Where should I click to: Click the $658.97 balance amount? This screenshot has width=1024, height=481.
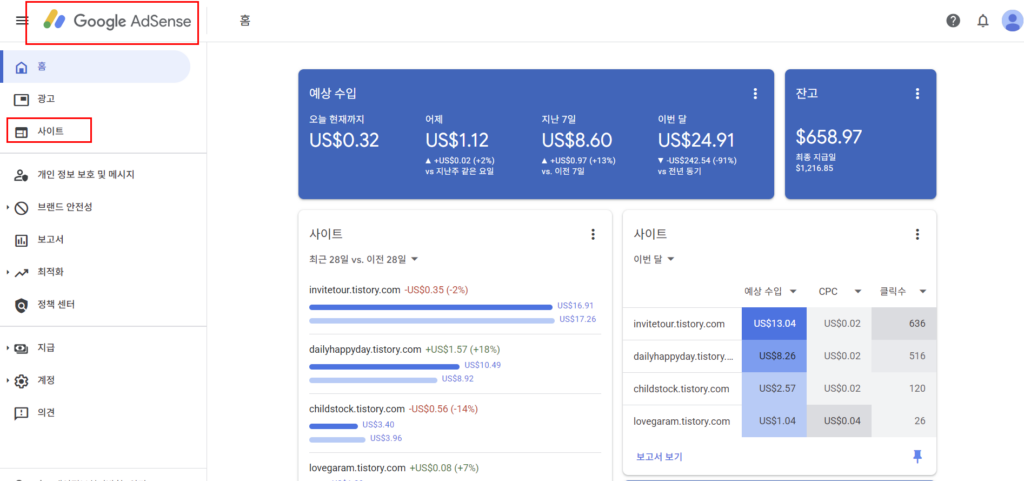pos(829,137)
